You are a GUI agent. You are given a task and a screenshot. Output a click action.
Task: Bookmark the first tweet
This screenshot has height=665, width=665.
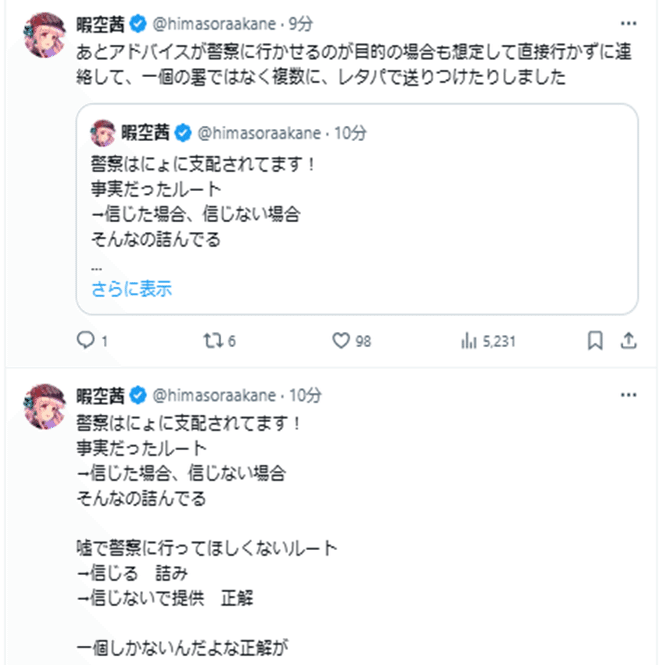tap(595, 341)
